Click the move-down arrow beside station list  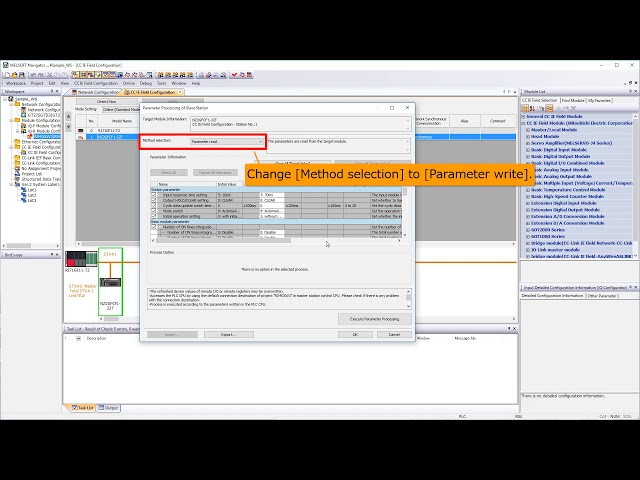(x=69, y=127)
